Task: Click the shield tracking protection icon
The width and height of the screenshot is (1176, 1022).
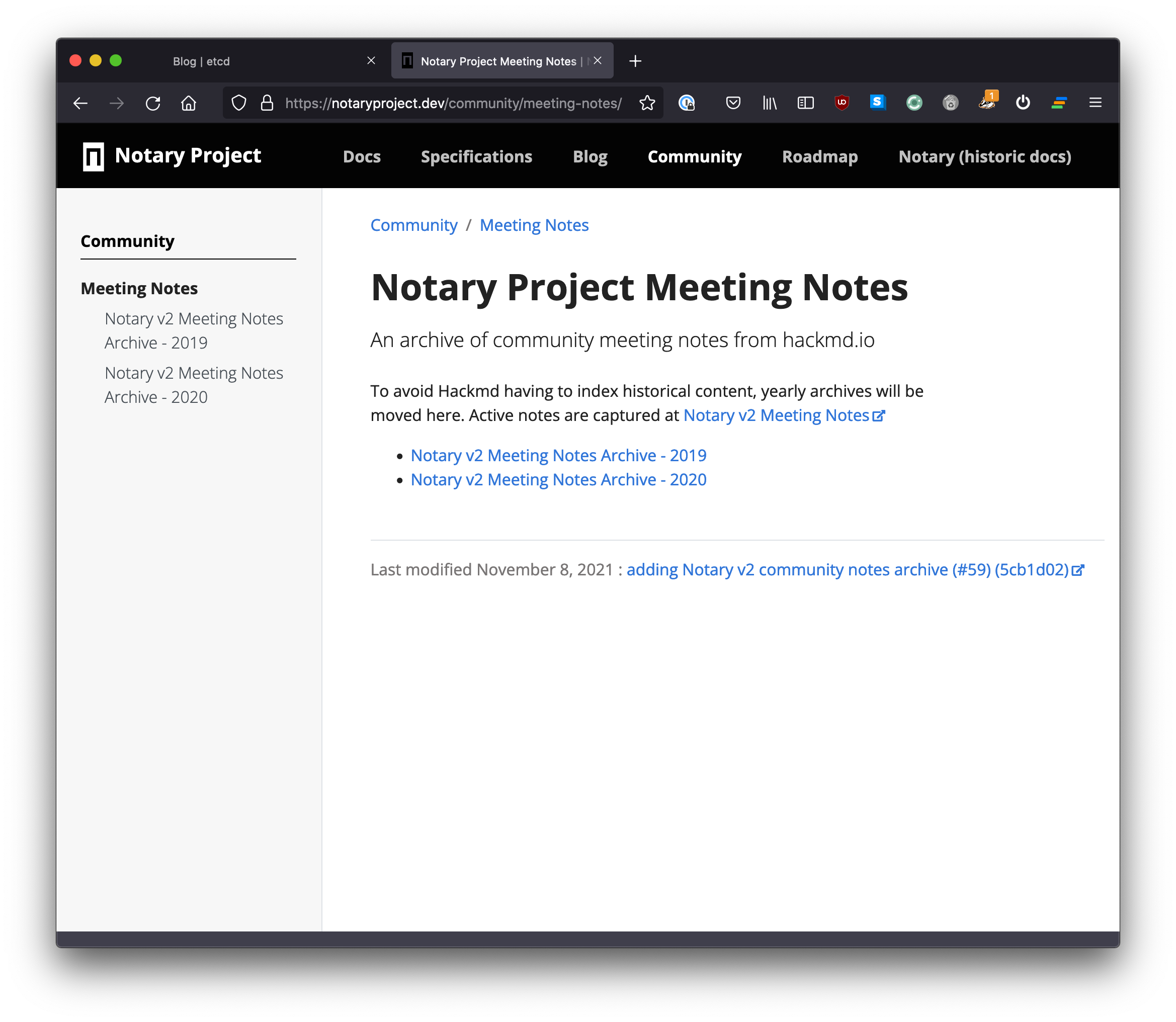Action: tap(239, 103)
